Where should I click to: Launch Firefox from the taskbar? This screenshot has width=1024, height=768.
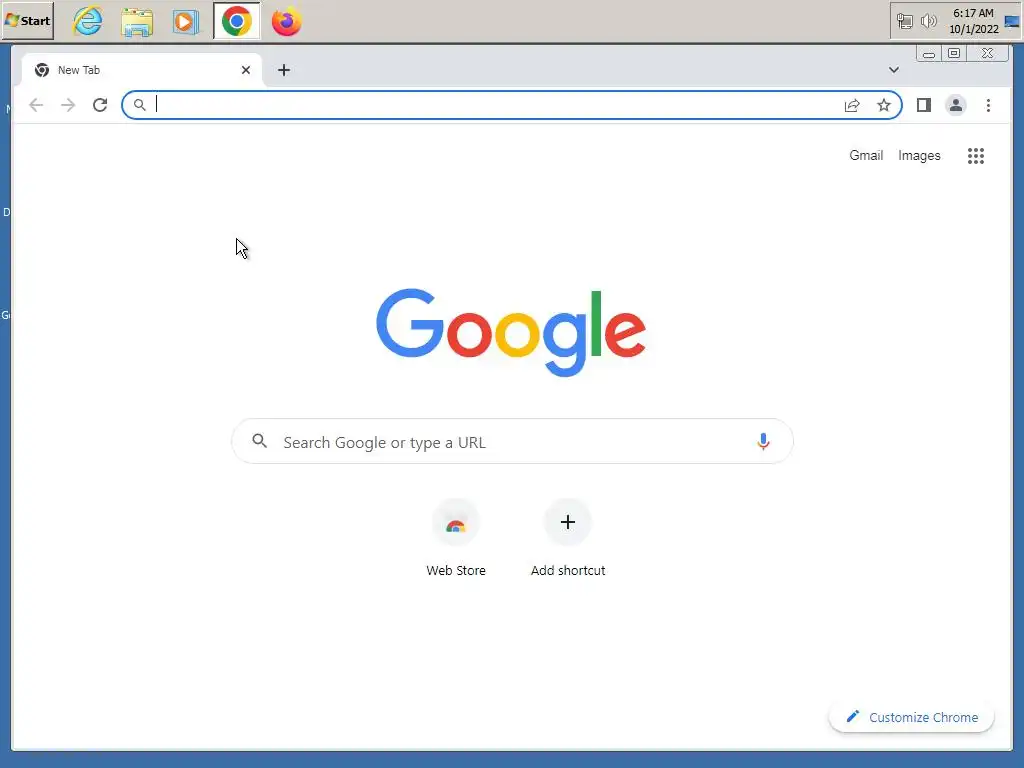(x=287, y=22)
